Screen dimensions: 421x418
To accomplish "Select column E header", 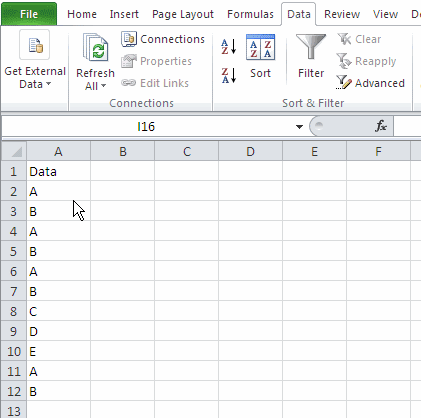I will click(x=314, y=151).
